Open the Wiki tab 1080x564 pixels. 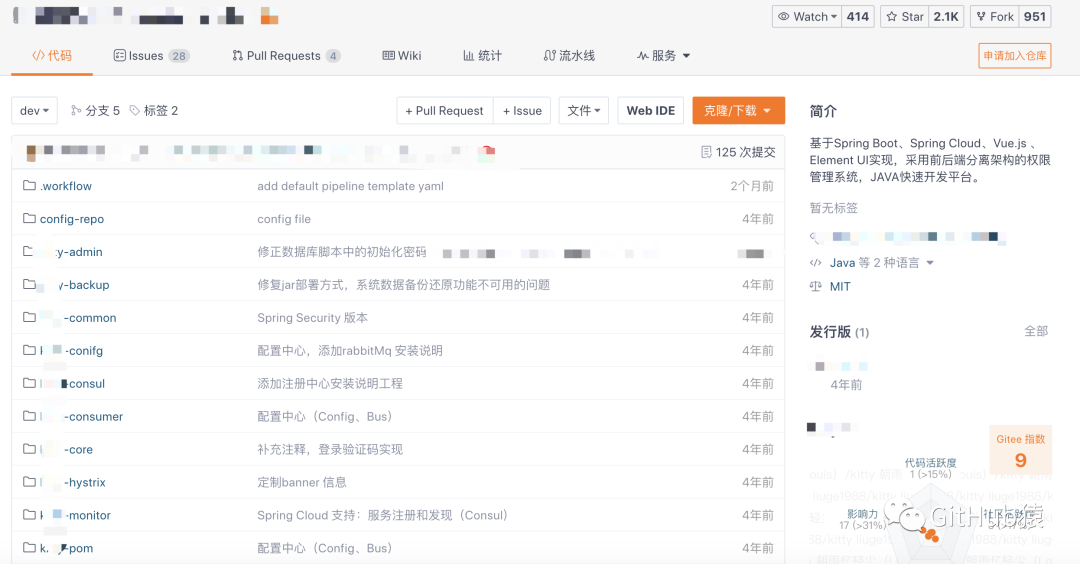[x=402, y=56]
